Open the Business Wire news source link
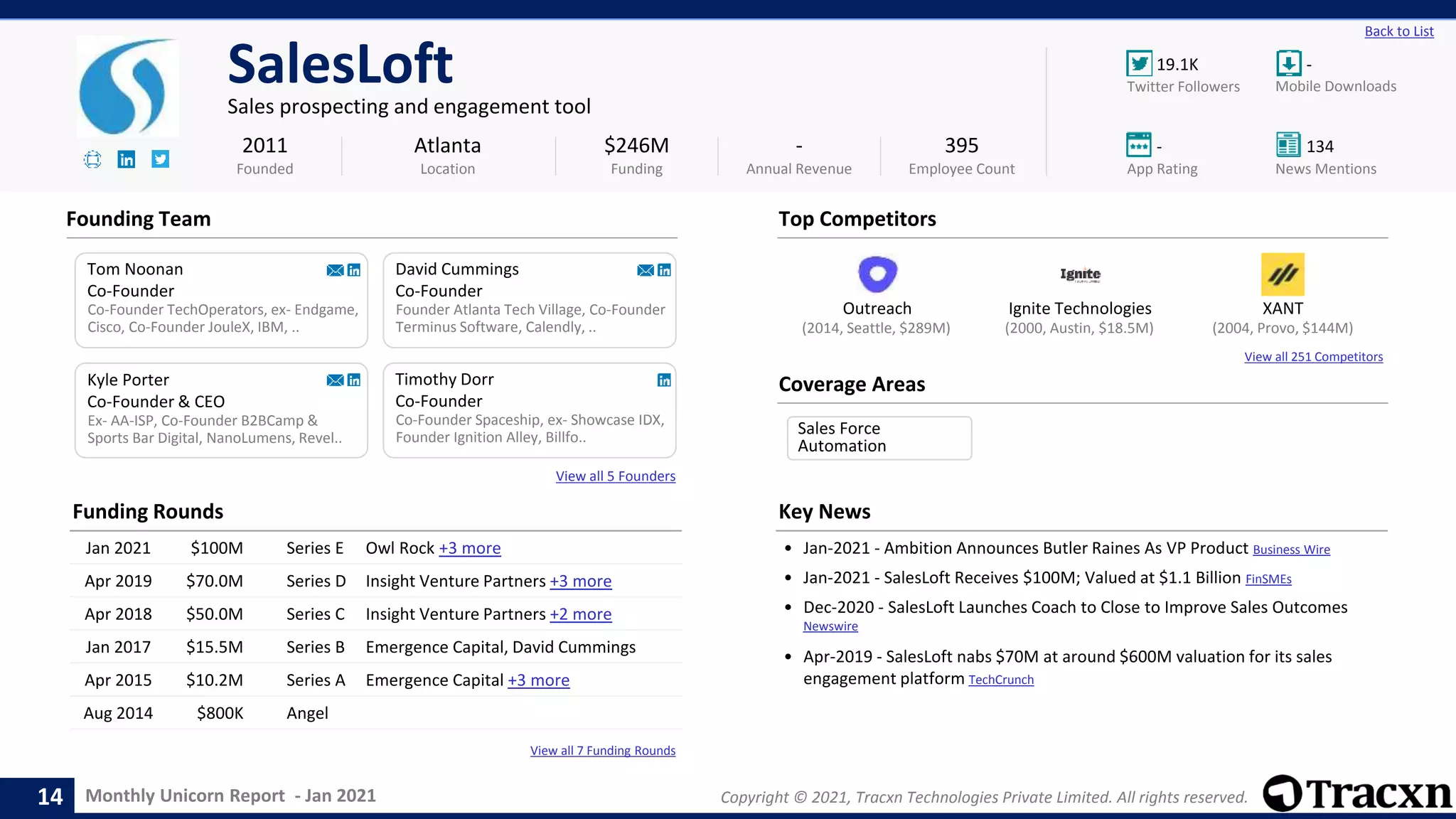 [1291, 550]
